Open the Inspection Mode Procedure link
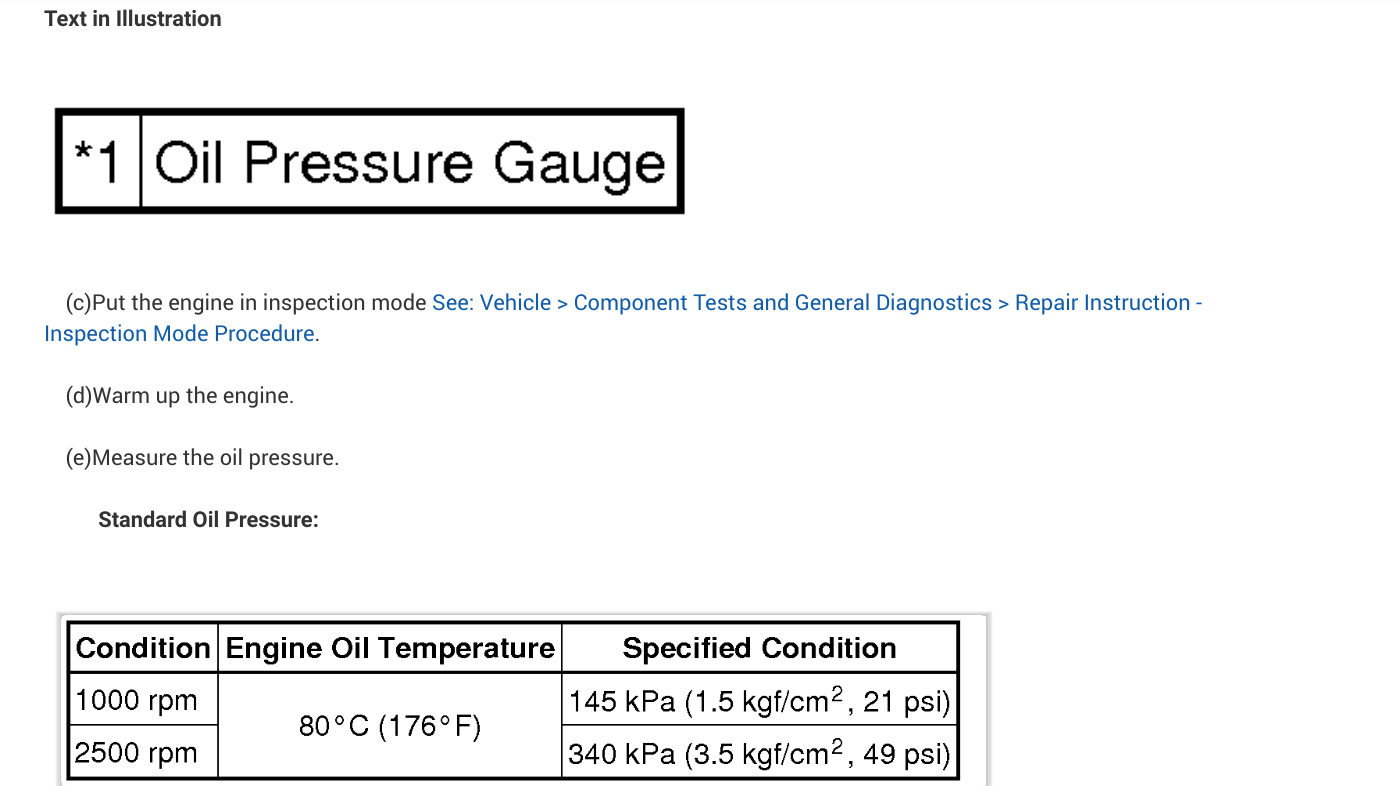This screenshot has width=1400, height=786. point(180,334)
